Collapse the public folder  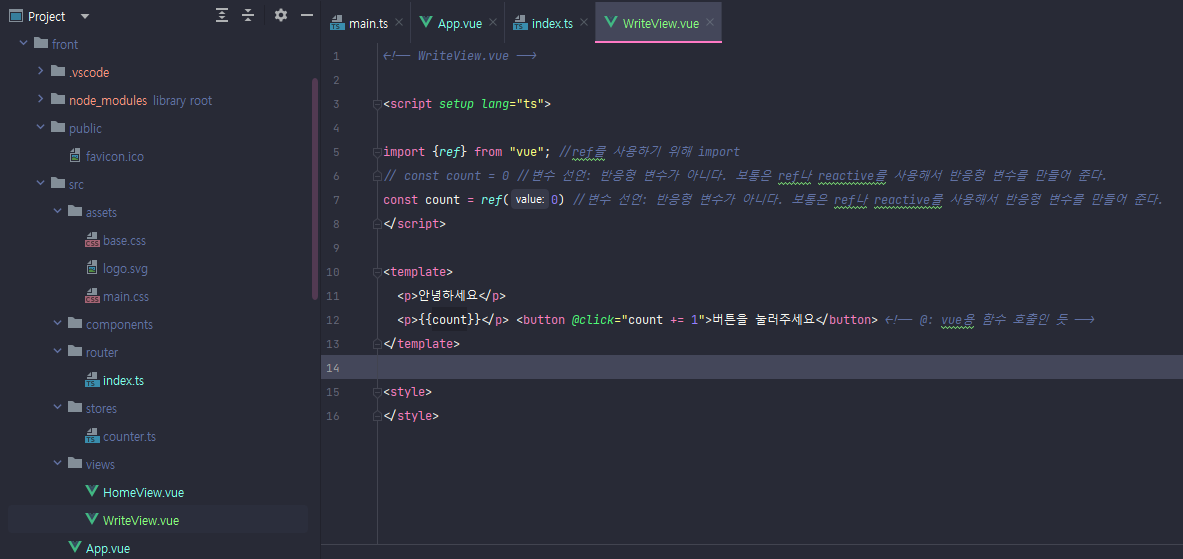(40, 127)
